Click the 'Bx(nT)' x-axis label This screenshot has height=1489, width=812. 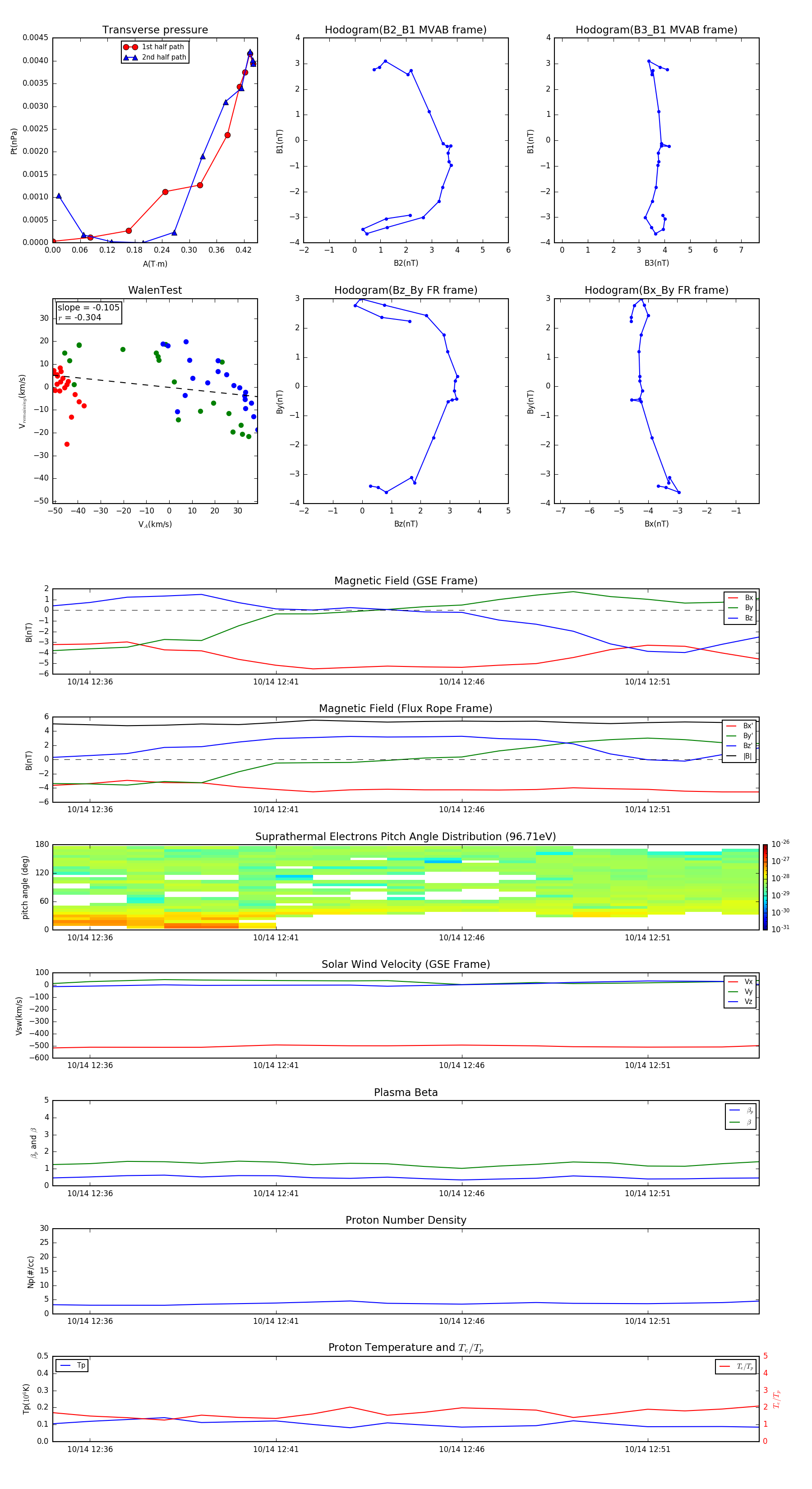(x=656, y=524)
